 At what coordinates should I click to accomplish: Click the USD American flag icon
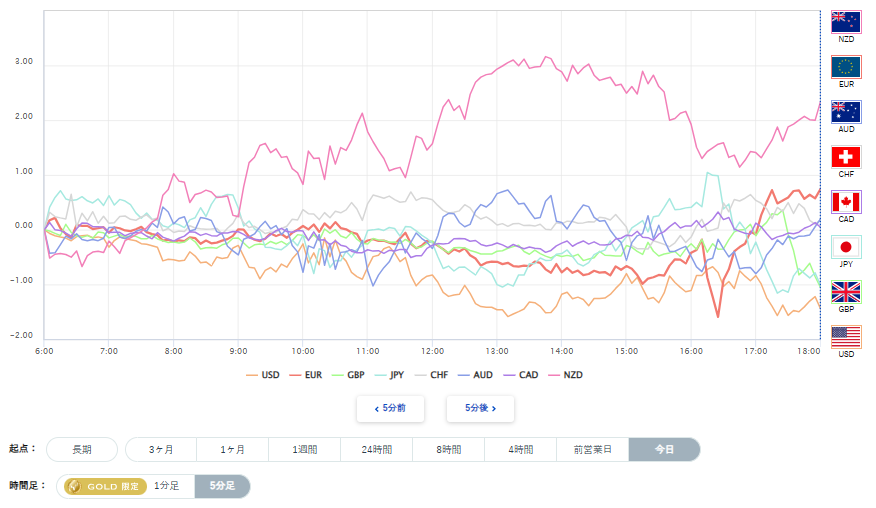point(846,337)
